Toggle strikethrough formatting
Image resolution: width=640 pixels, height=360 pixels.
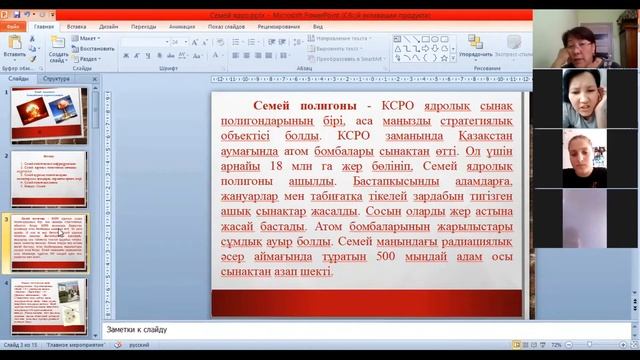pos(171,56)
